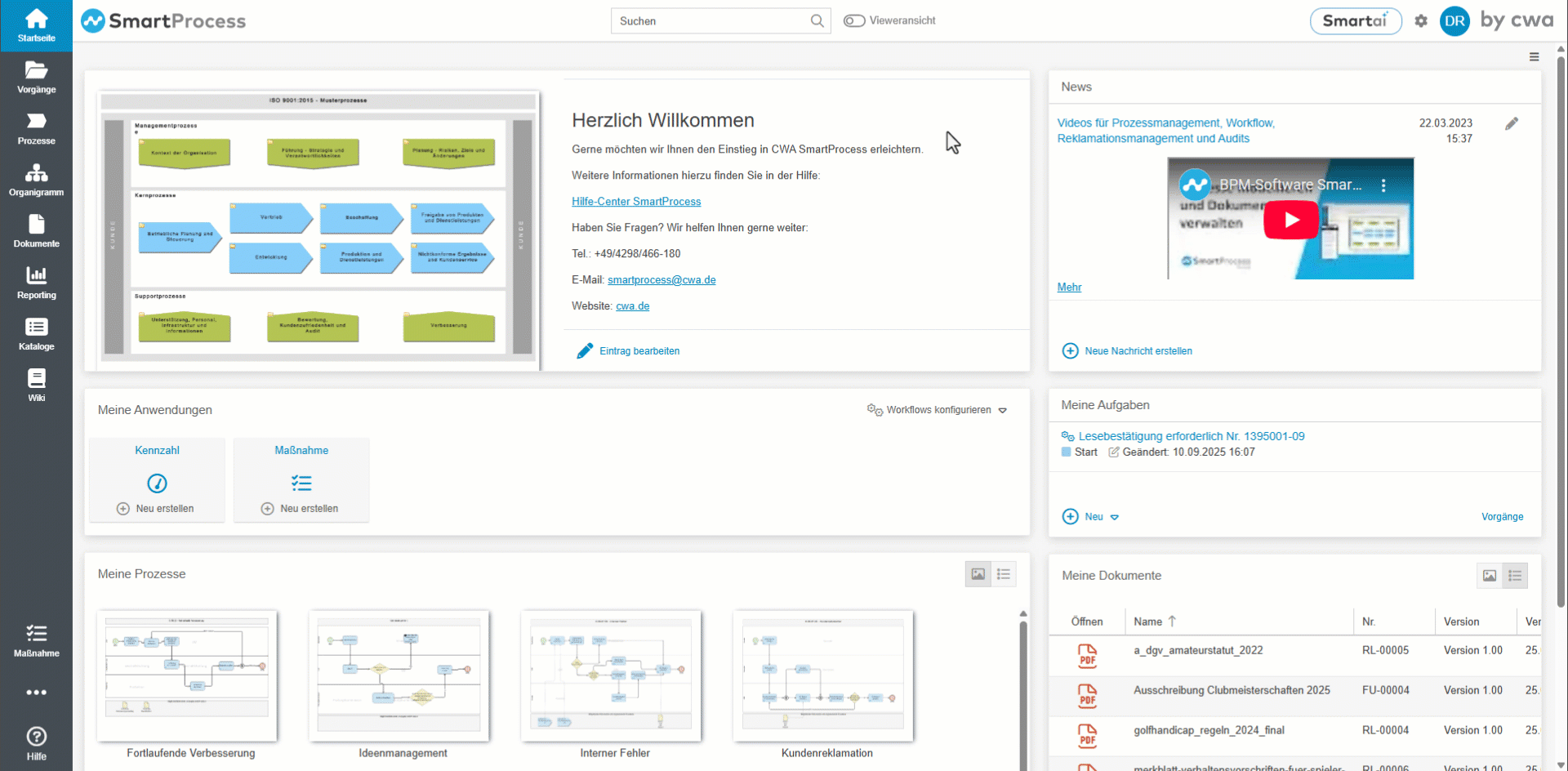Toggle the Vieweransicht switch
The height and width of the screenshot is (771, 1568).
854,20
